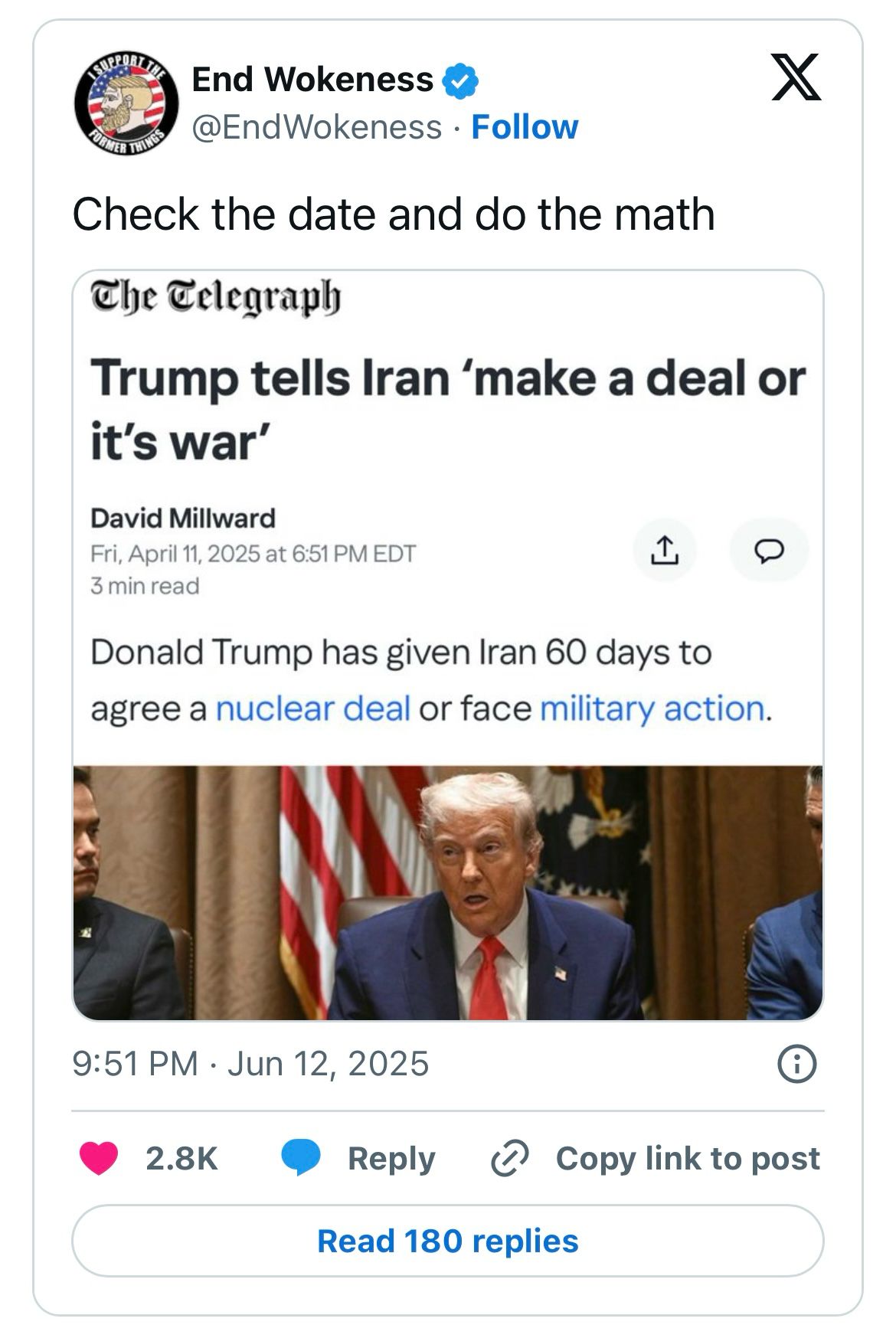The image size is (896, 1325).
Task: Tap the article comment bubble icon
Action: (769, 550)
